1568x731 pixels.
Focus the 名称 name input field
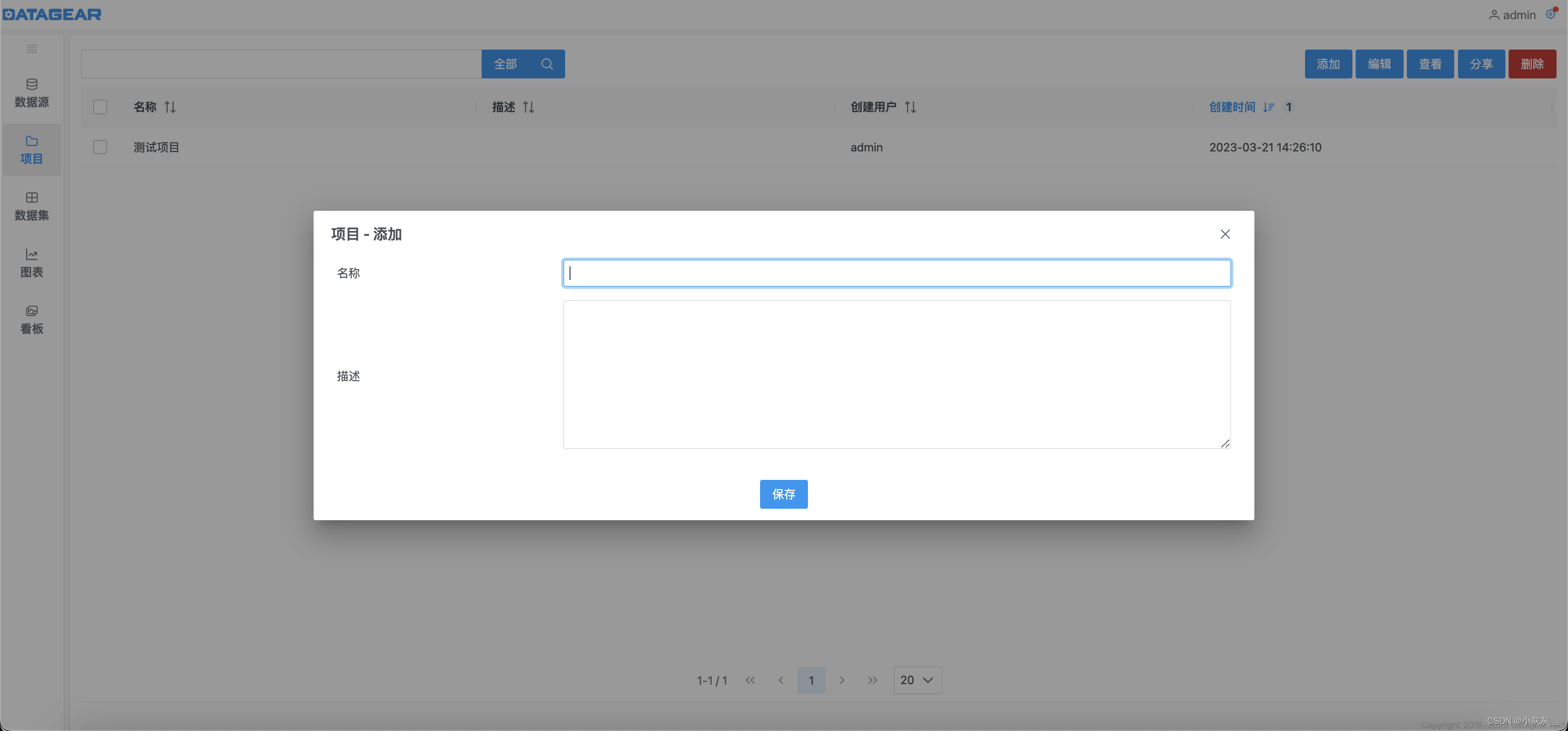tap(897, 273)
